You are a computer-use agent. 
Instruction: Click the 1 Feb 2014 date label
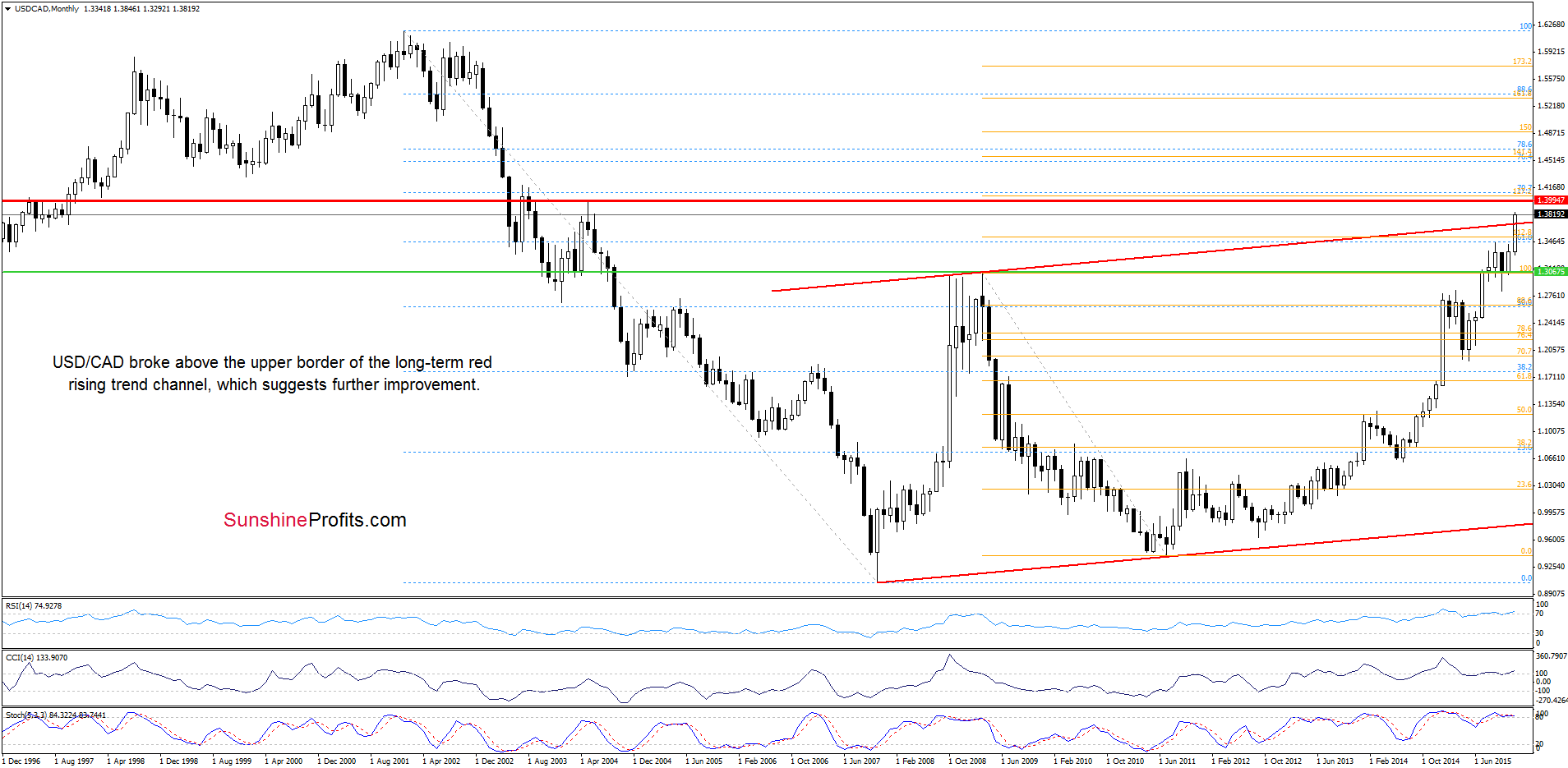(1388, 761)
